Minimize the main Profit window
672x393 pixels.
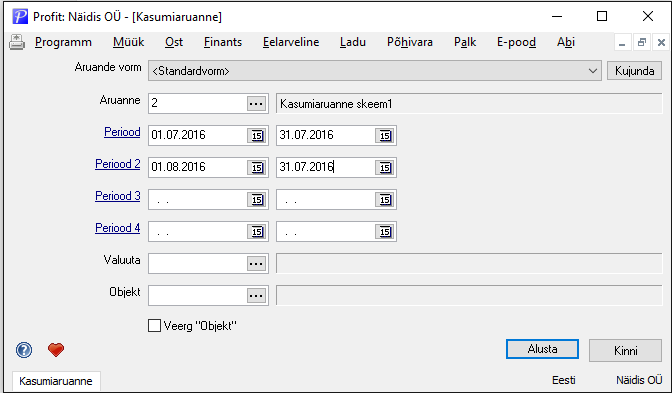[557, 17]
